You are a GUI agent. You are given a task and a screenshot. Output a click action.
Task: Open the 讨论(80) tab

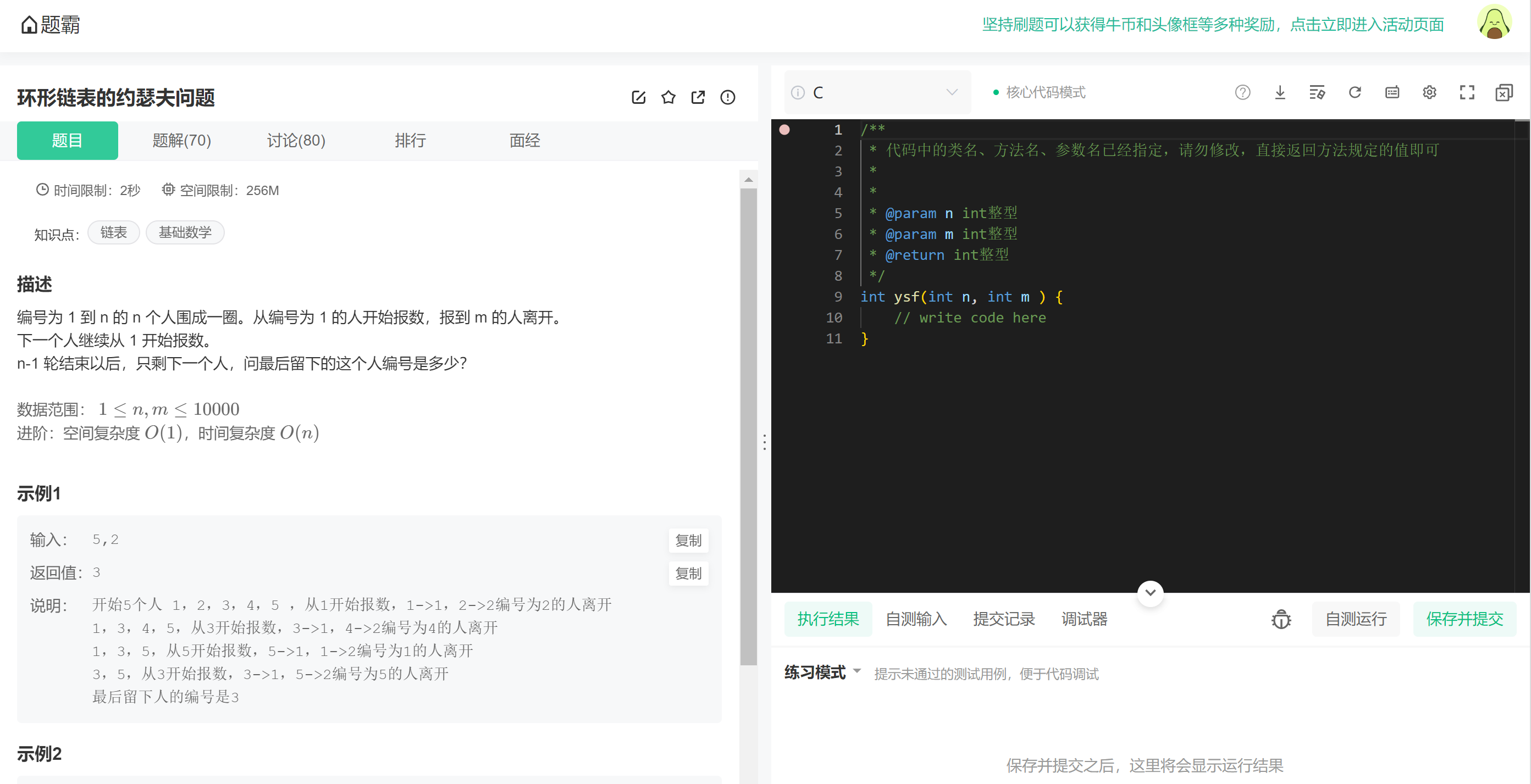coord(296,141)
